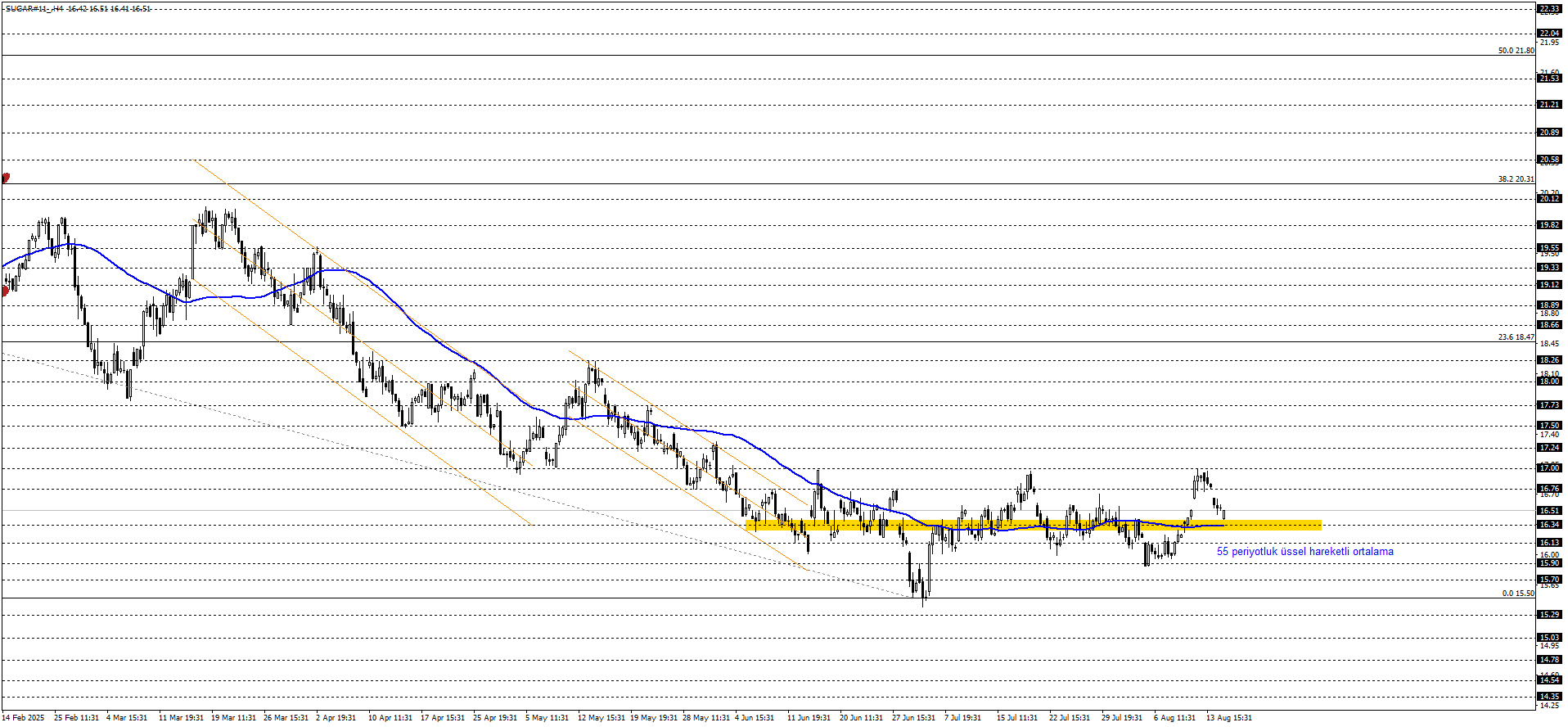The image size is (1568, 727).
Task: Click the price level tag 22.33
Action: point(1549,9)
